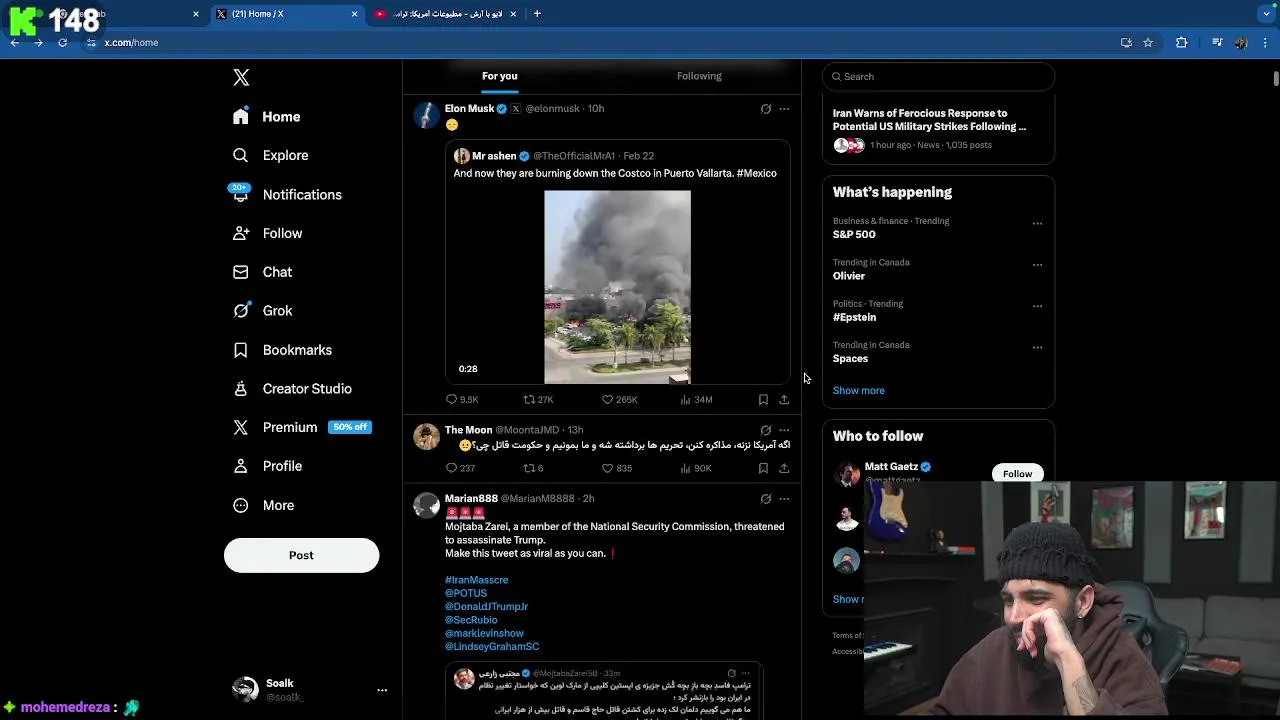Open more options on Elon Musk's post
This screenshot has width=1280, height=720.
784,109
